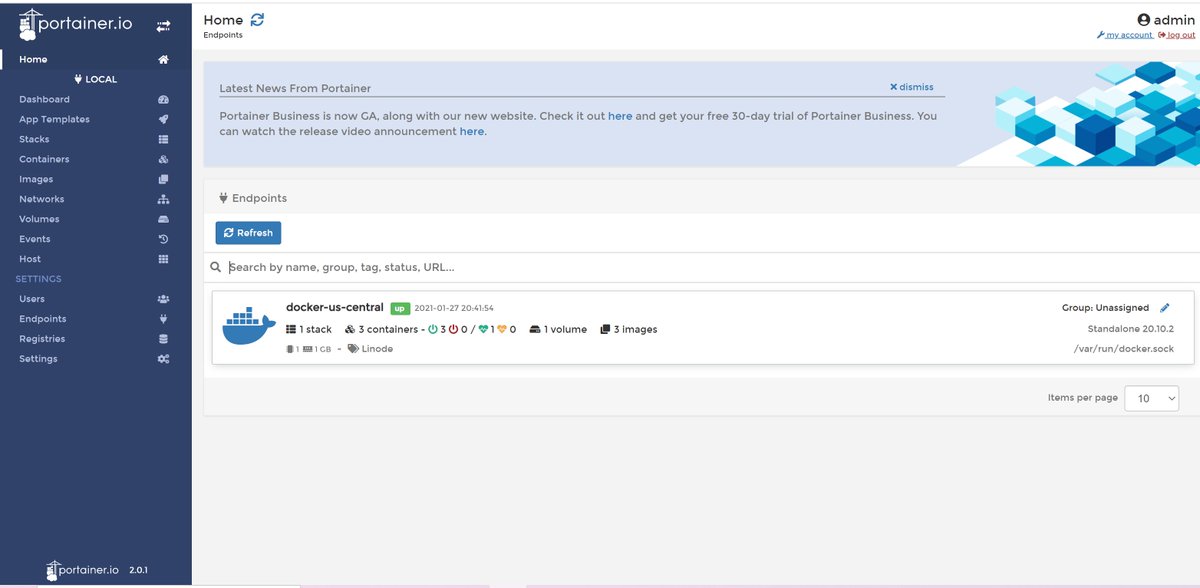Follow the first 'here' link in news
Screen dimensions: 1200x588
[x=620, y=116]
